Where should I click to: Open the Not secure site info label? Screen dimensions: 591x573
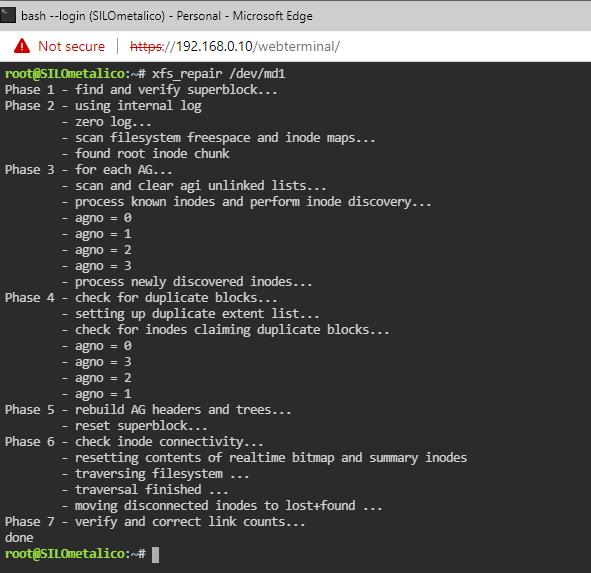(x=72, y=46)
